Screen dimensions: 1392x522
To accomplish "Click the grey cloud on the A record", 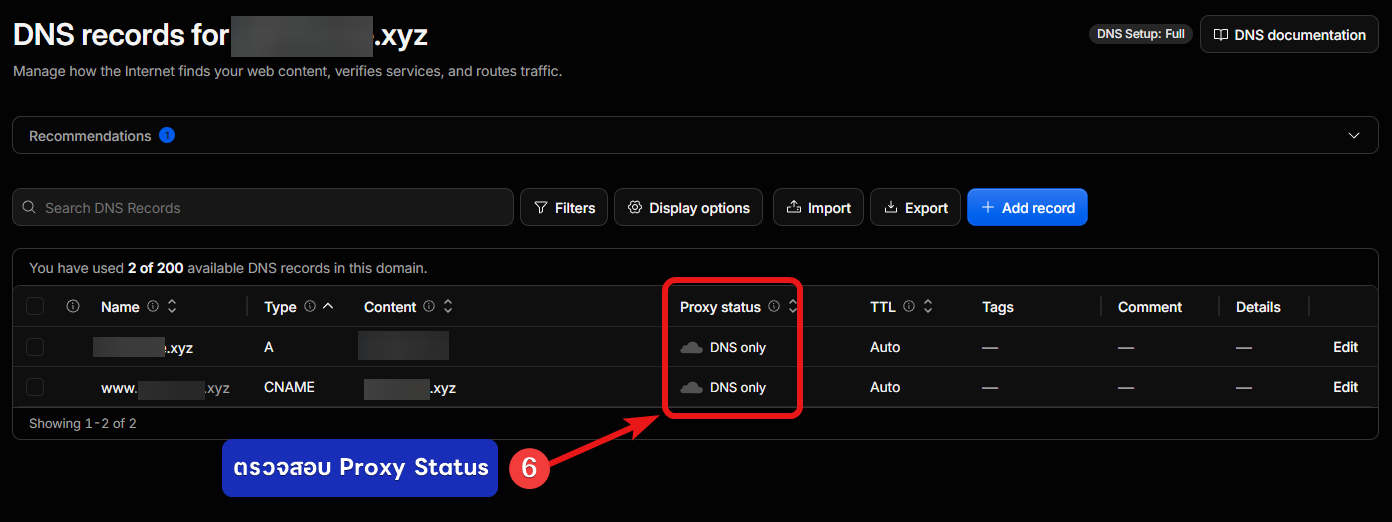I will coord(691,347).
